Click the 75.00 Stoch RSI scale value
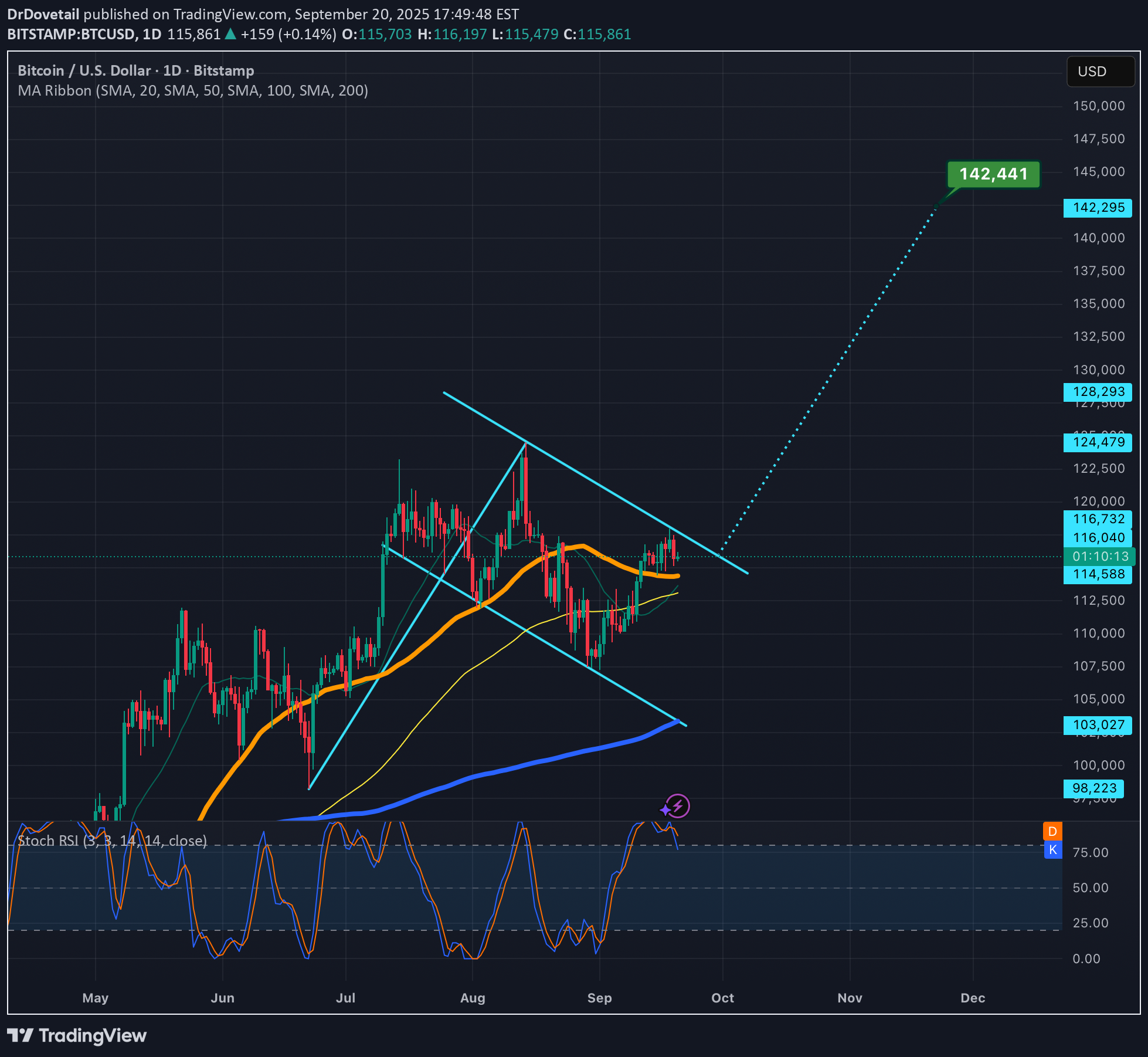 [1091, 852]
